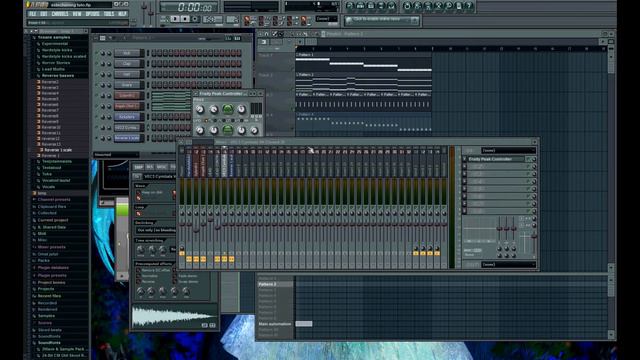
Task: Switch to SMP tab in channel settings
Action: click(x=139, y=167)
